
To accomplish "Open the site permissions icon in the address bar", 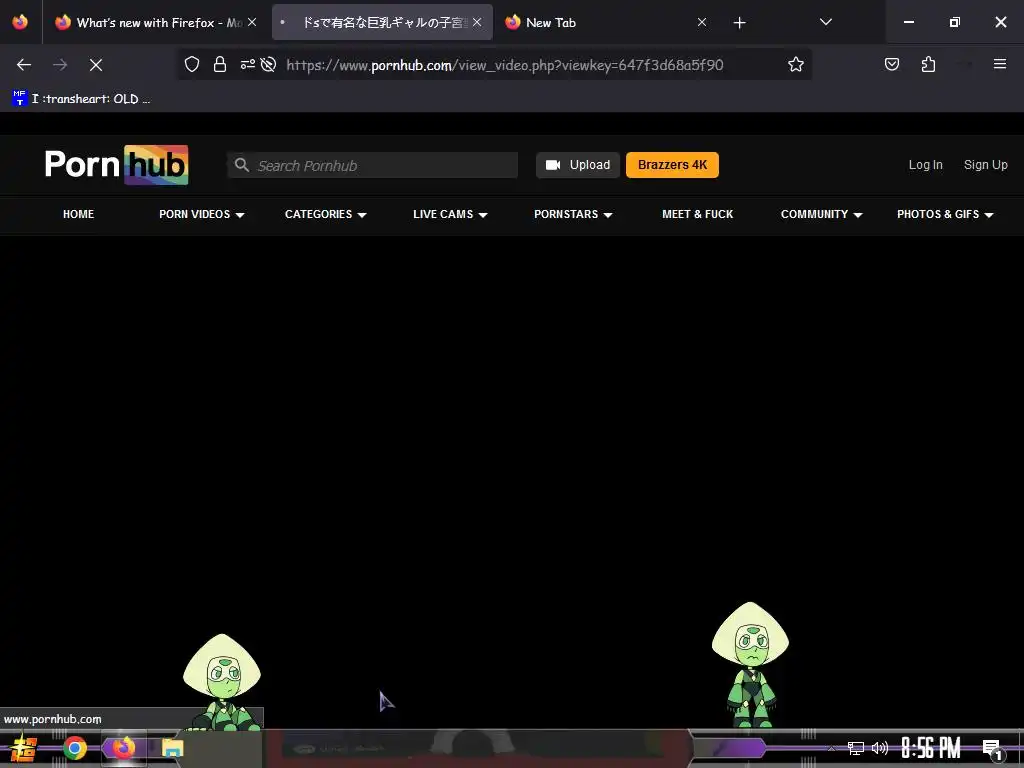I will pyautogui.click(x=248, y=64).
